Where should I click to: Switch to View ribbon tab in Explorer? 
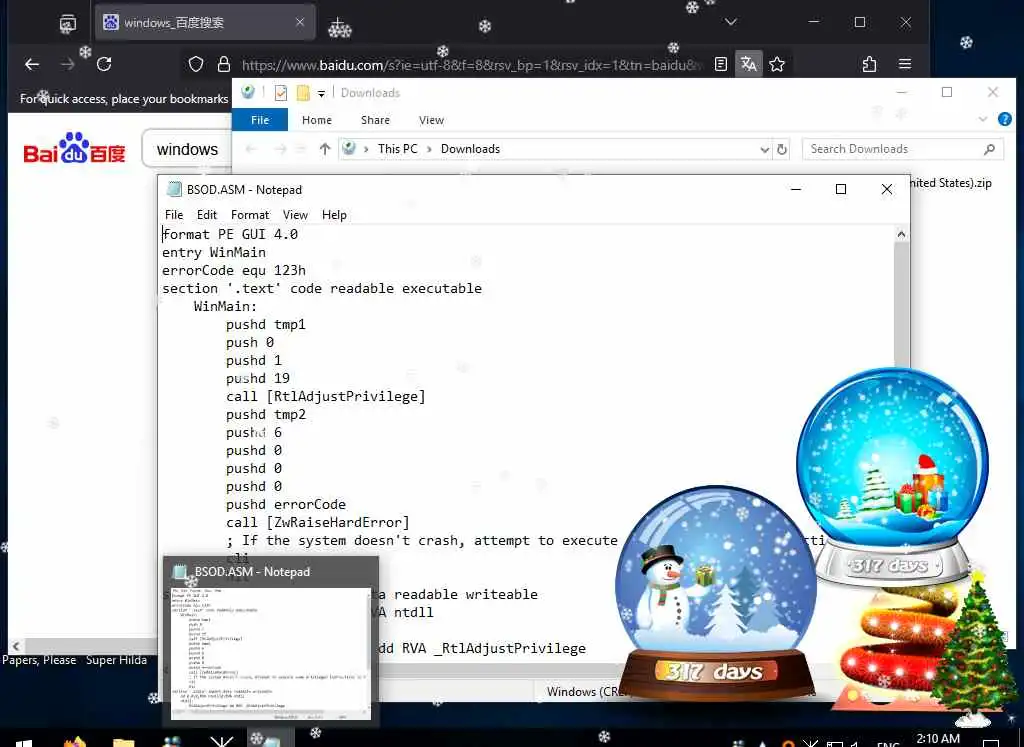(431, 120)
